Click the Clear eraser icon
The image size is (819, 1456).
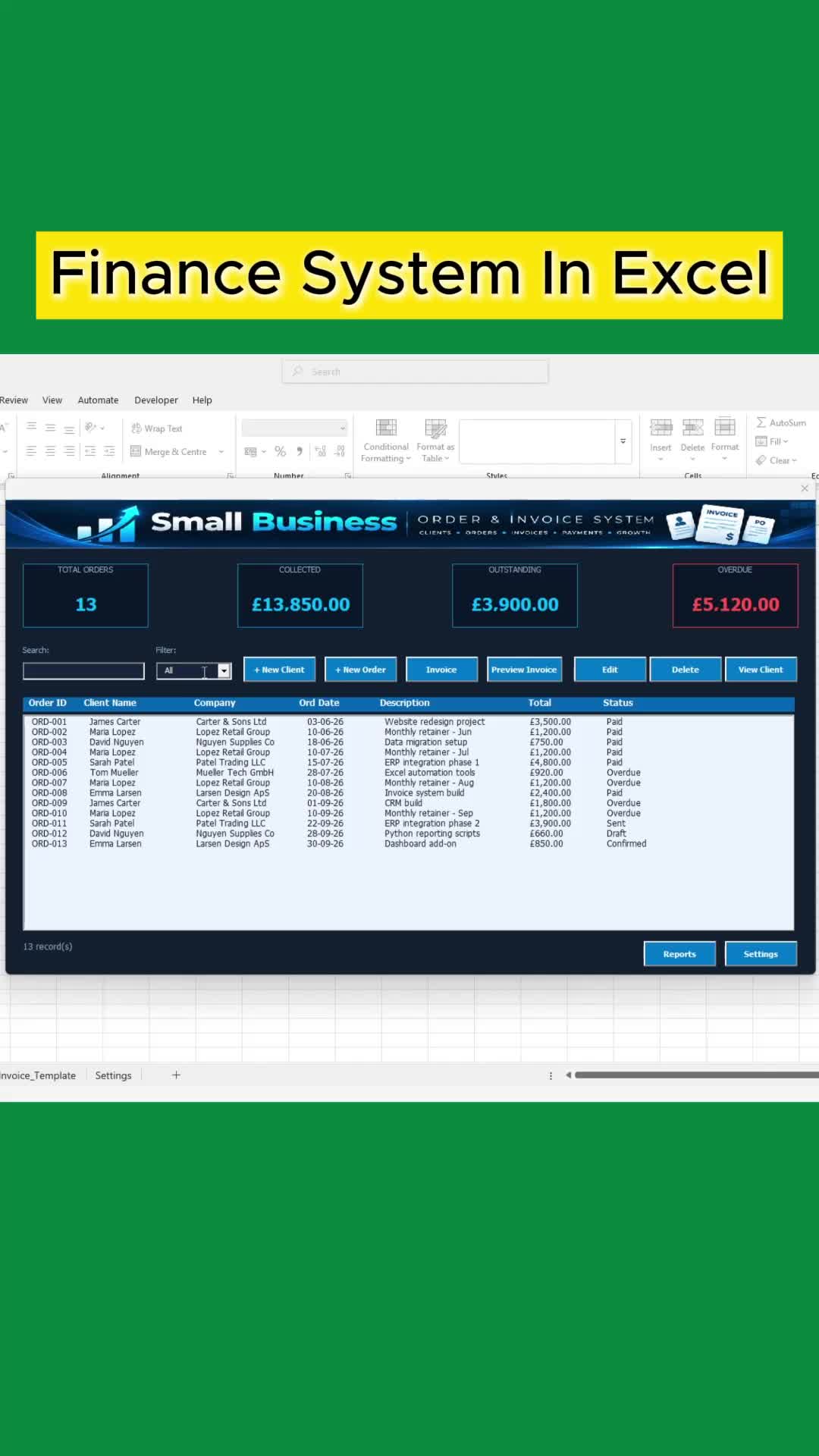[761, 460]
